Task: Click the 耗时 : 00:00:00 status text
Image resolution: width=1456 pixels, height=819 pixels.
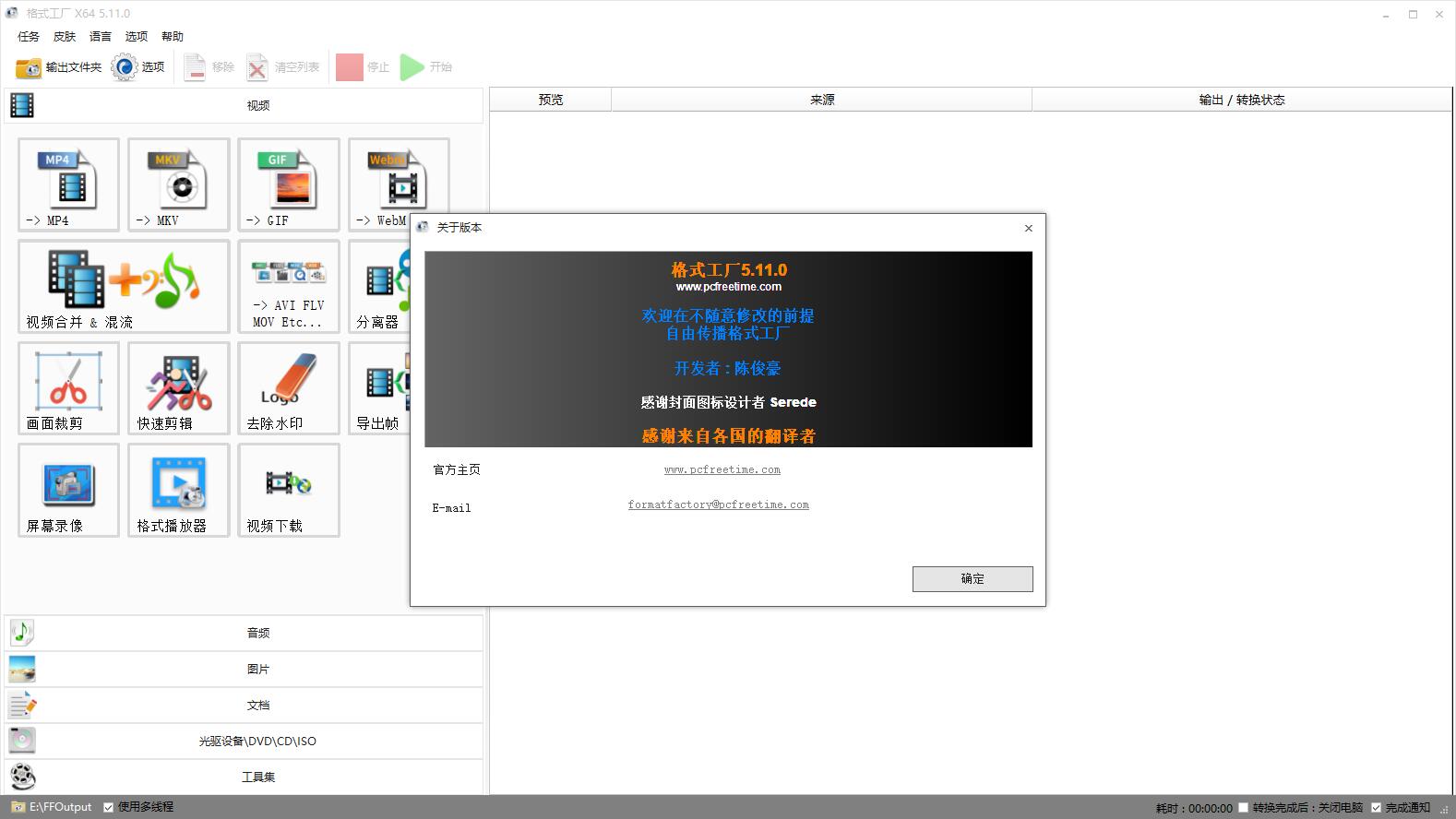Action: (1194, 808)
